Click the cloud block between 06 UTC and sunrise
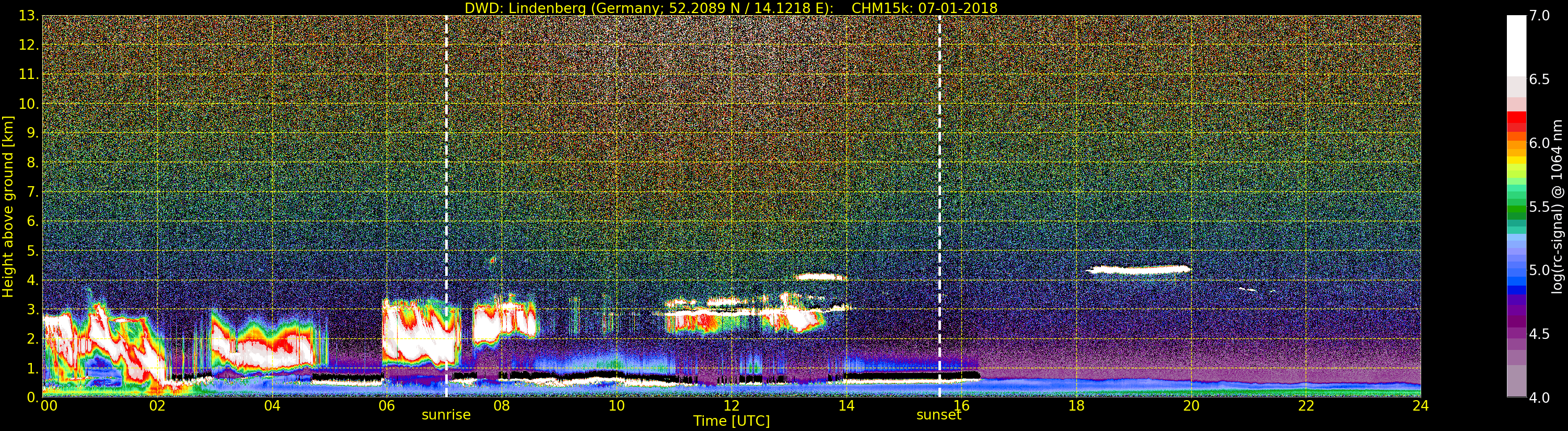Screen dimensions: 1568x431 pos(420,332)
